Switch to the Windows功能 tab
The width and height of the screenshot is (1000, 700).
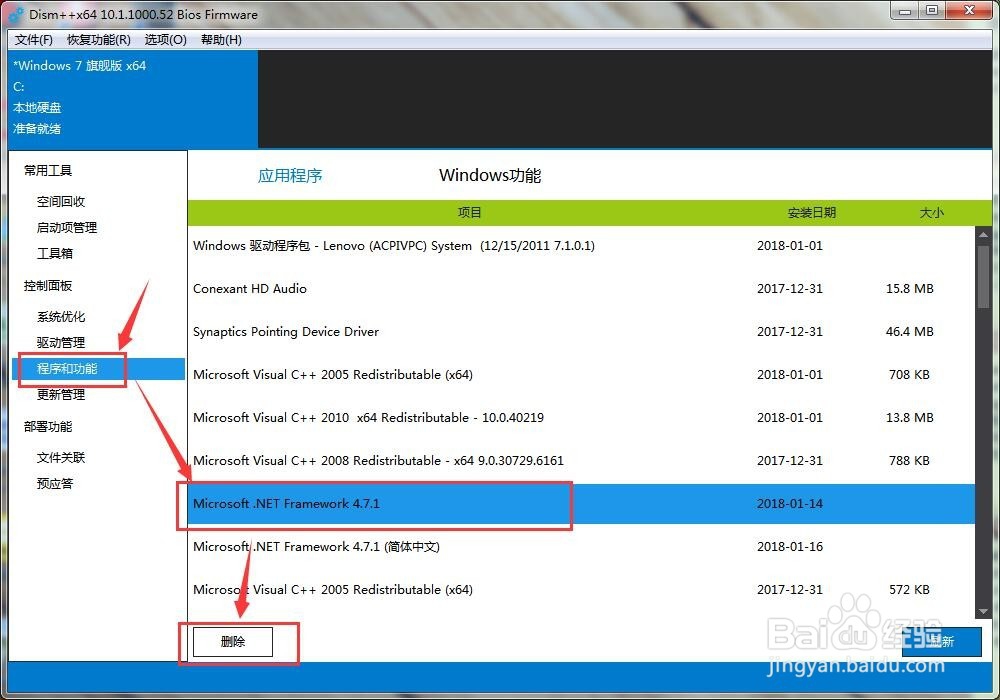pos(489,175)
